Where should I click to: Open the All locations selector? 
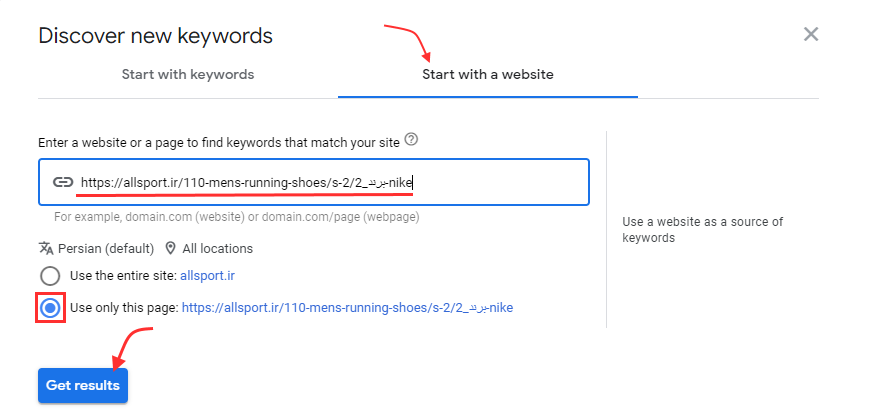pos(217,248)
